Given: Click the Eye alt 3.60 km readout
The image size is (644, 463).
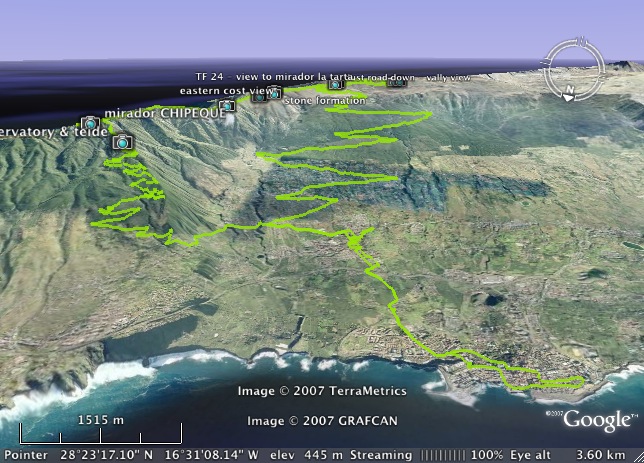Looking at the screenshot, I should [591, 454].
